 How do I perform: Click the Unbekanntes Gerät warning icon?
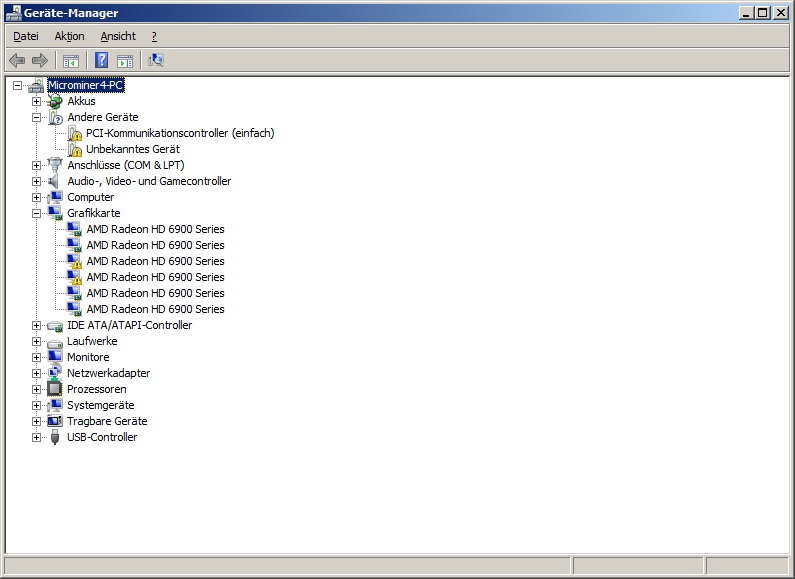[x=75, y=149]
